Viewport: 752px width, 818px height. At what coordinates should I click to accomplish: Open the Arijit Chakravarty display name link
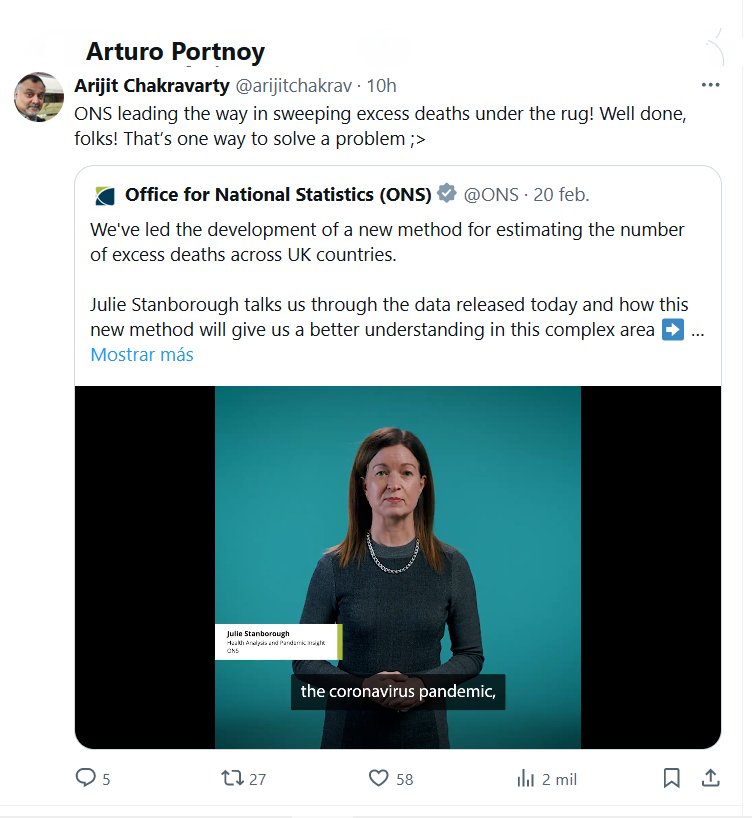coord(152,85)
